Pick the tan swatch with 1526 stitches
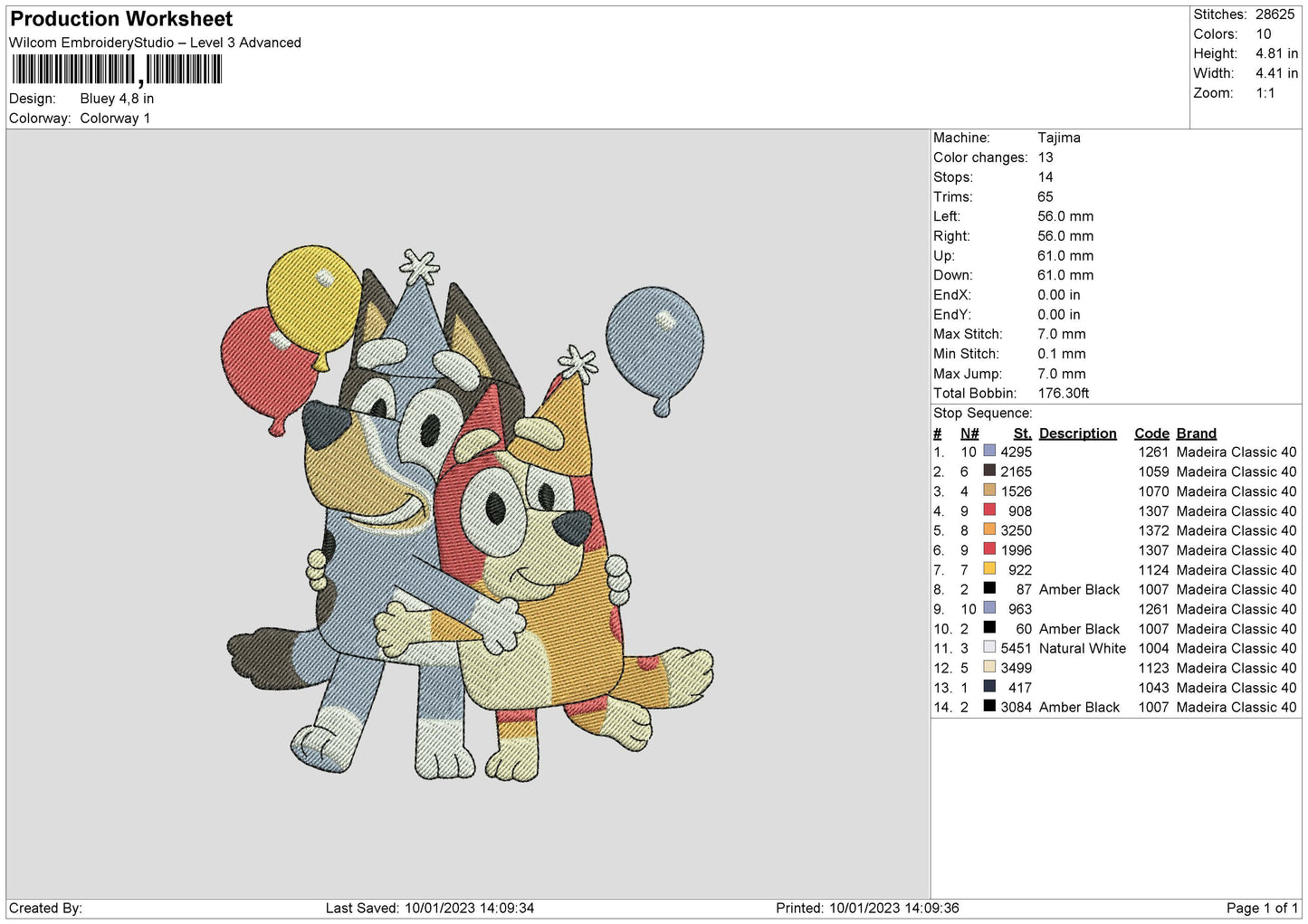 pyautogui.click(x=989, y=491)
